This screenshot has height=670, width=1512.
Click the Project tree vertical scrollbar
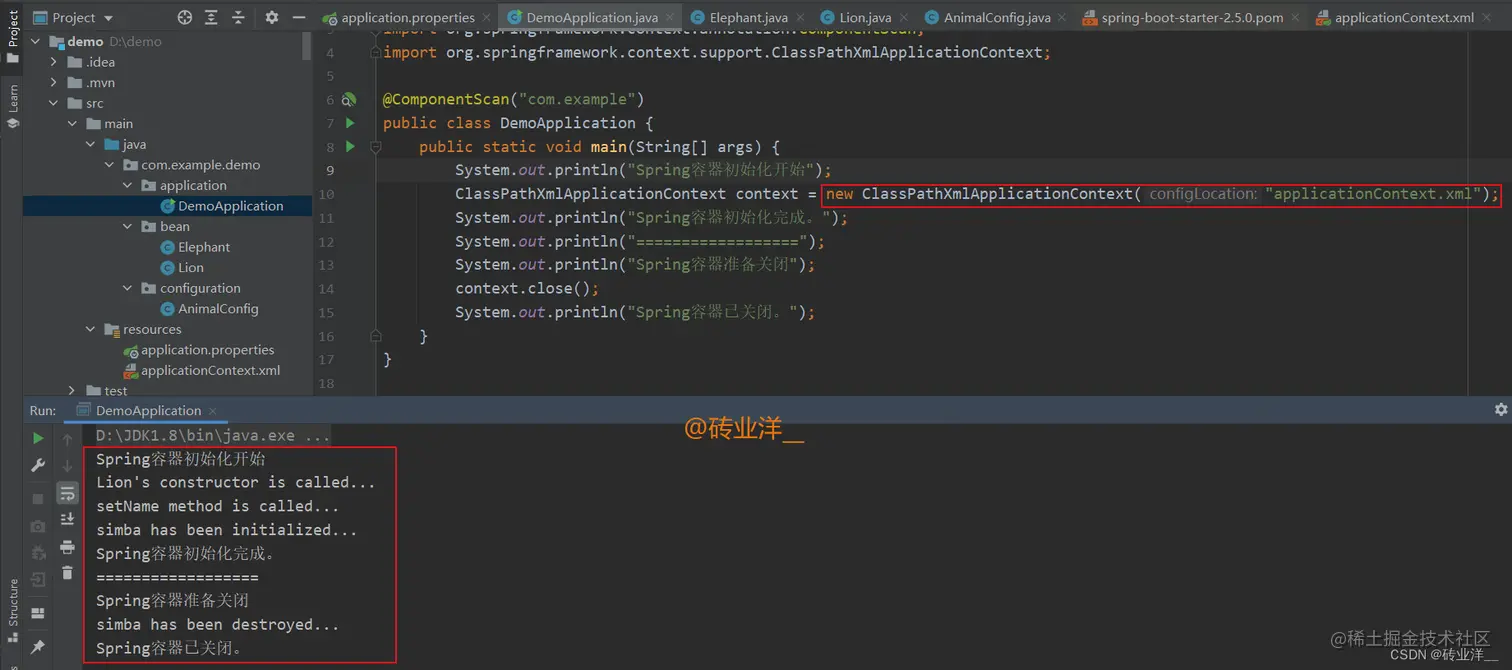coord(308,47)
